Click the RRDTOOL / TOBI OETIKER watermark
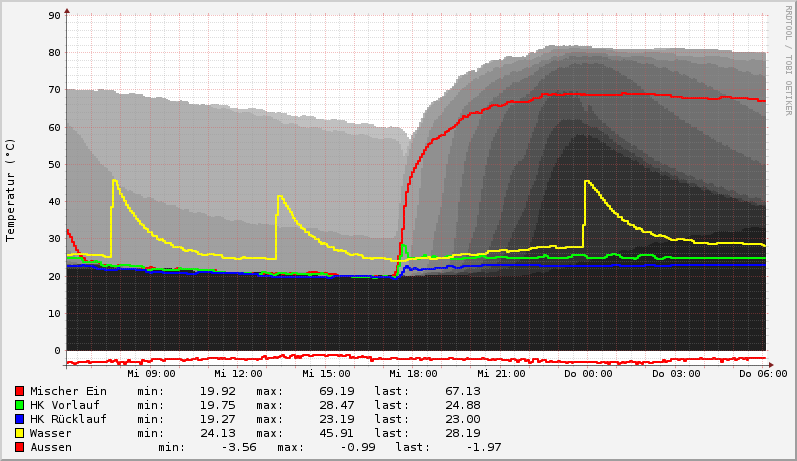This screenshot has width=797, height=461. 788,60
